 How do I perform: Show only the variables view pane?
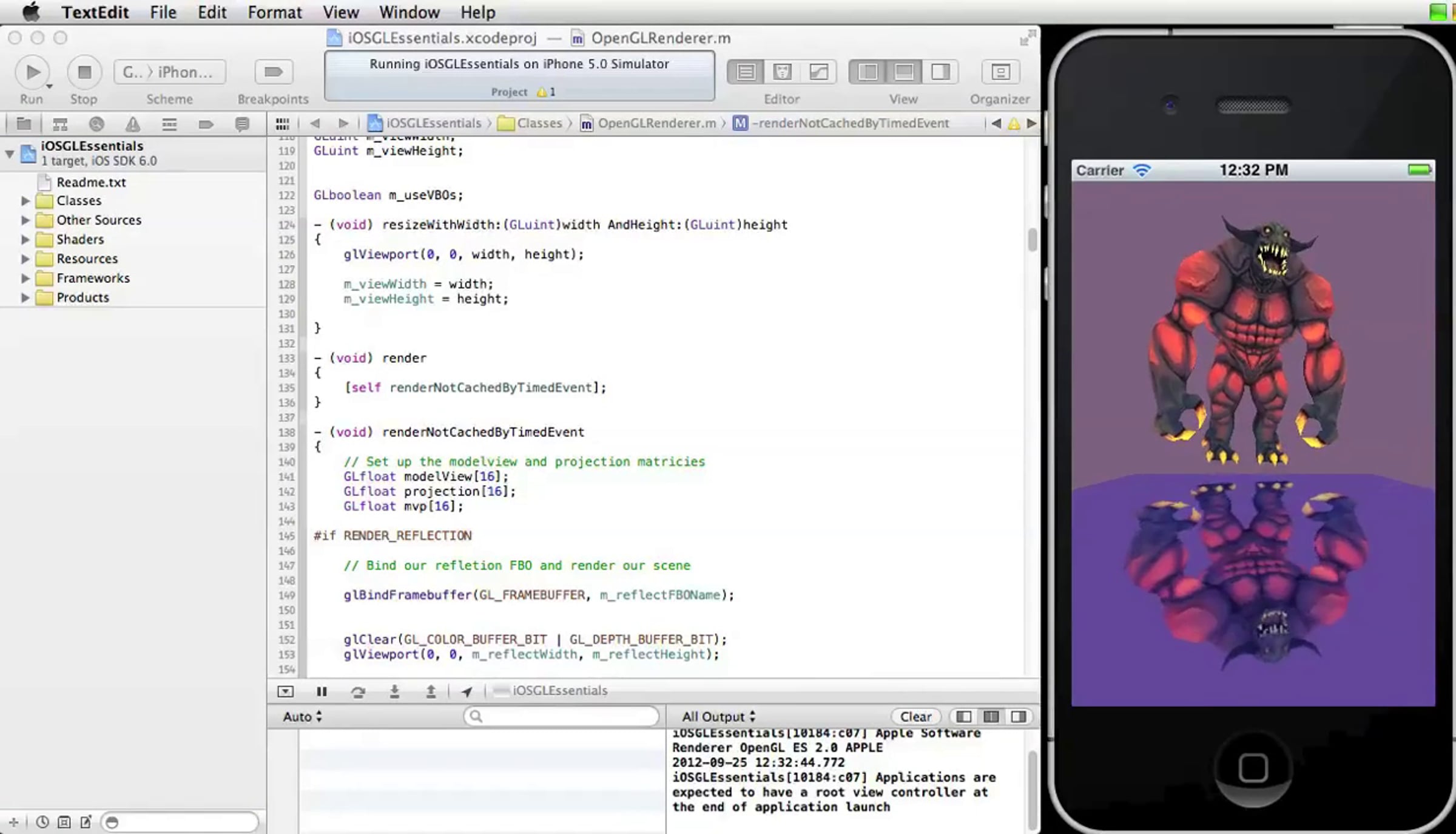pyautogui.click(x=963, y=717)
